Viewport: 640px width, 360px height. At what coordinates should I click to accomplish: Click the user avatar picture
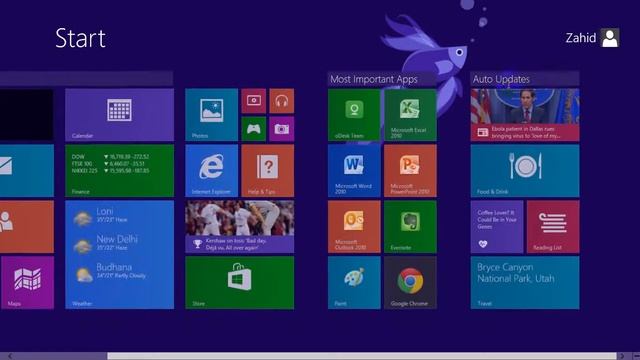pos(610,38)
